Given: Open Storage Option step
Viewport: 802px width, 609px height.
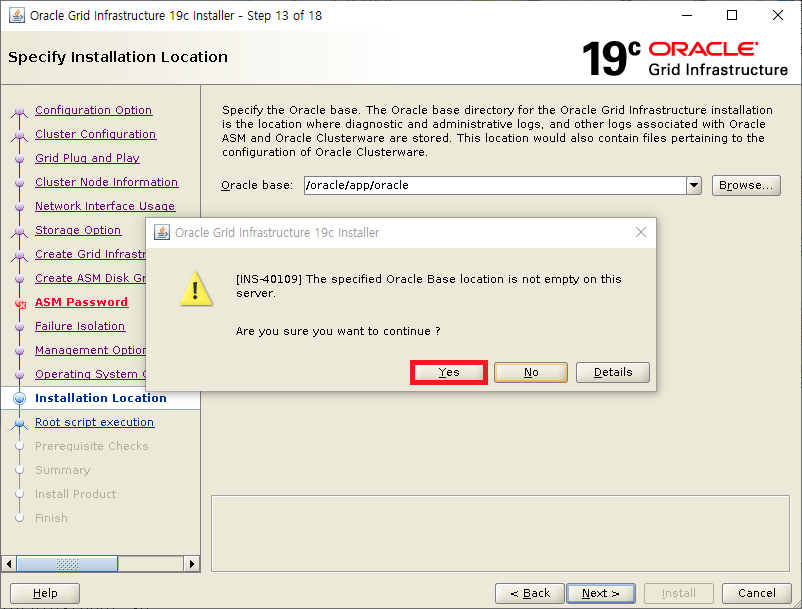Looking at the screenshot, I should [78, 230].
